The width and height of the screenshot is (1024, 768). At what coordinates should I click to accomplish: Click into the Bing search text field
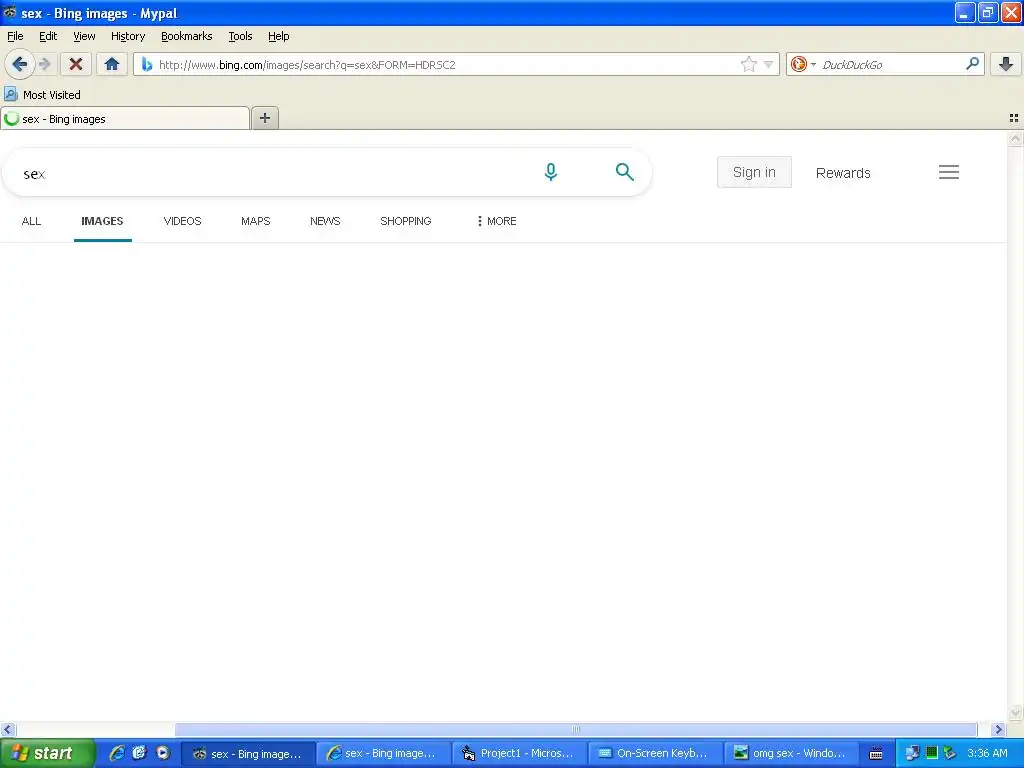pos(274,173)
